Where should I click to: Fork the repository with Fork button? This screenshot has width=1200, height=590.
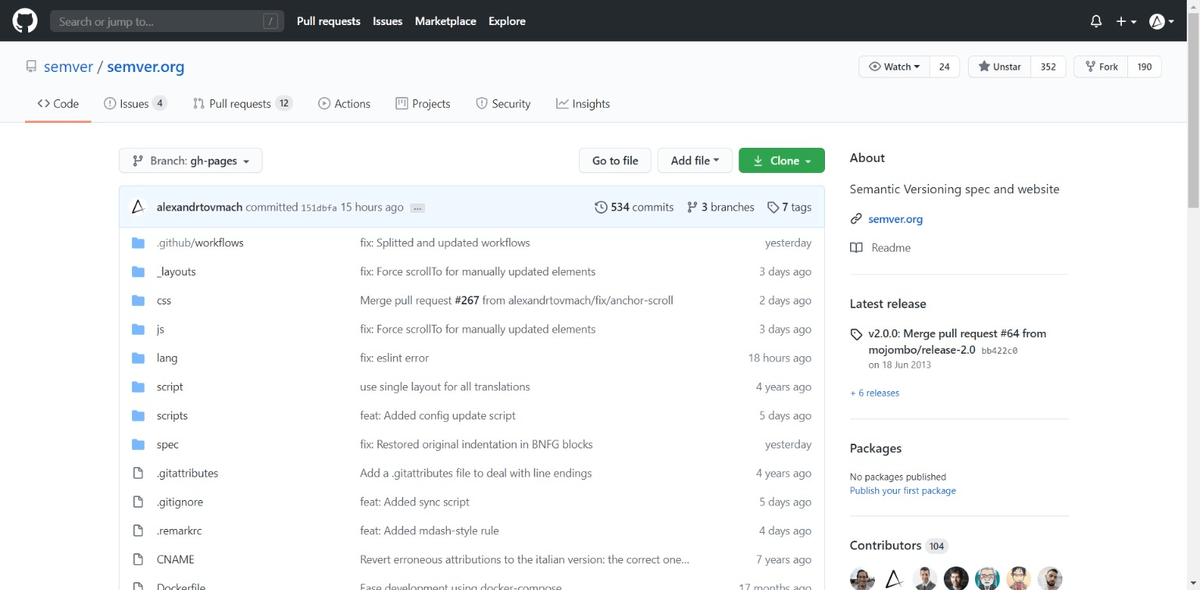tap(1100, 67)
